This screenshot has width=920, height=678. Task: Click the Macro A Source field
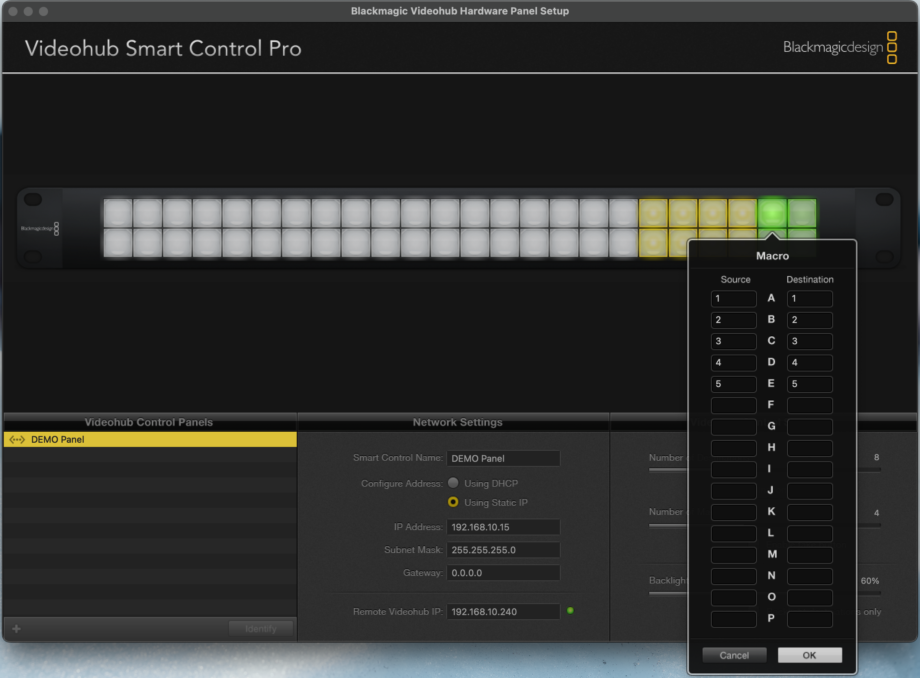tap(733, 298)
